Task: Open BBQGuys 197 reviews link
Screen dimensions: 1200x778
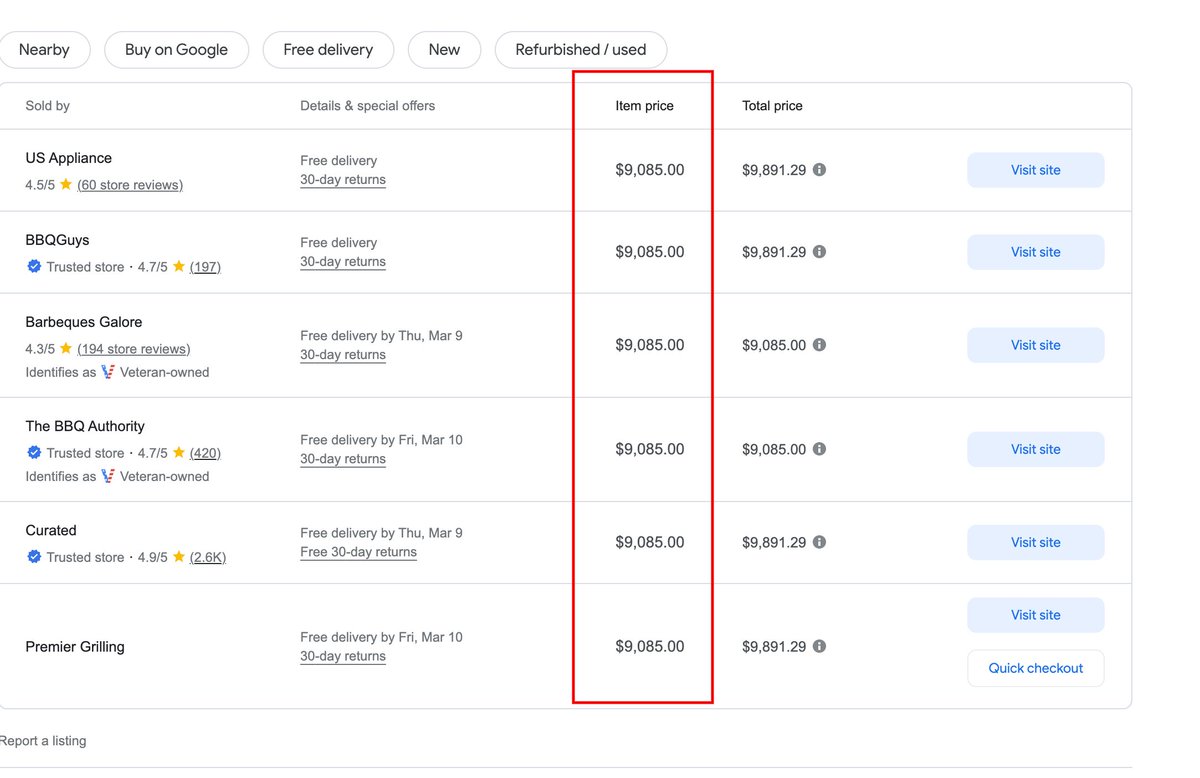Action: [x=205, y=267]
